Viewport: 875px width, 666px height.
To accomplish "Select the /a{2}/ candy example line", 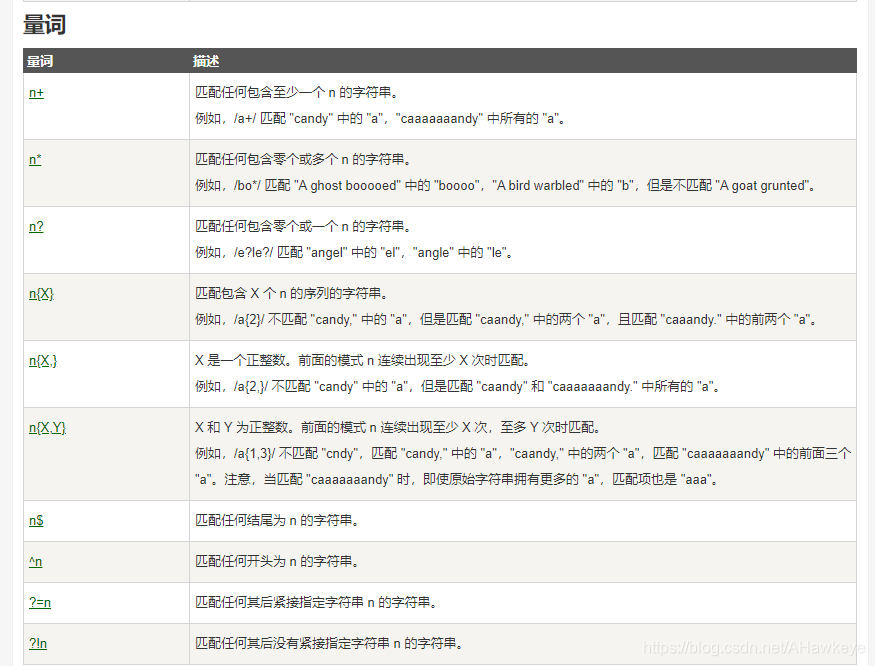I will click(x=506, y=319).
